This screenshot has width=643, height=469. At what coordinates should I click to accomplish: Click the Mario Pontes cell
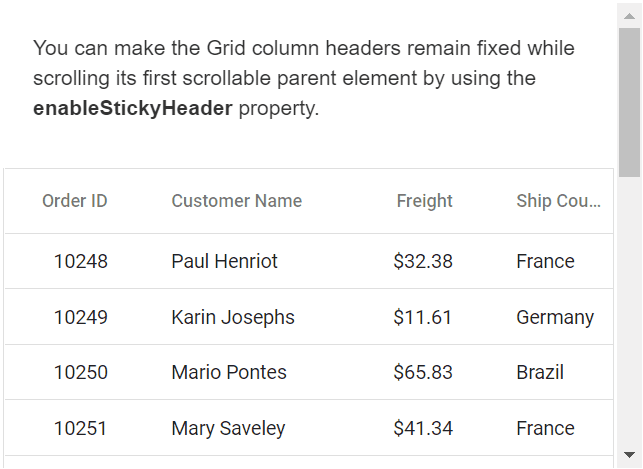(229, 372)
